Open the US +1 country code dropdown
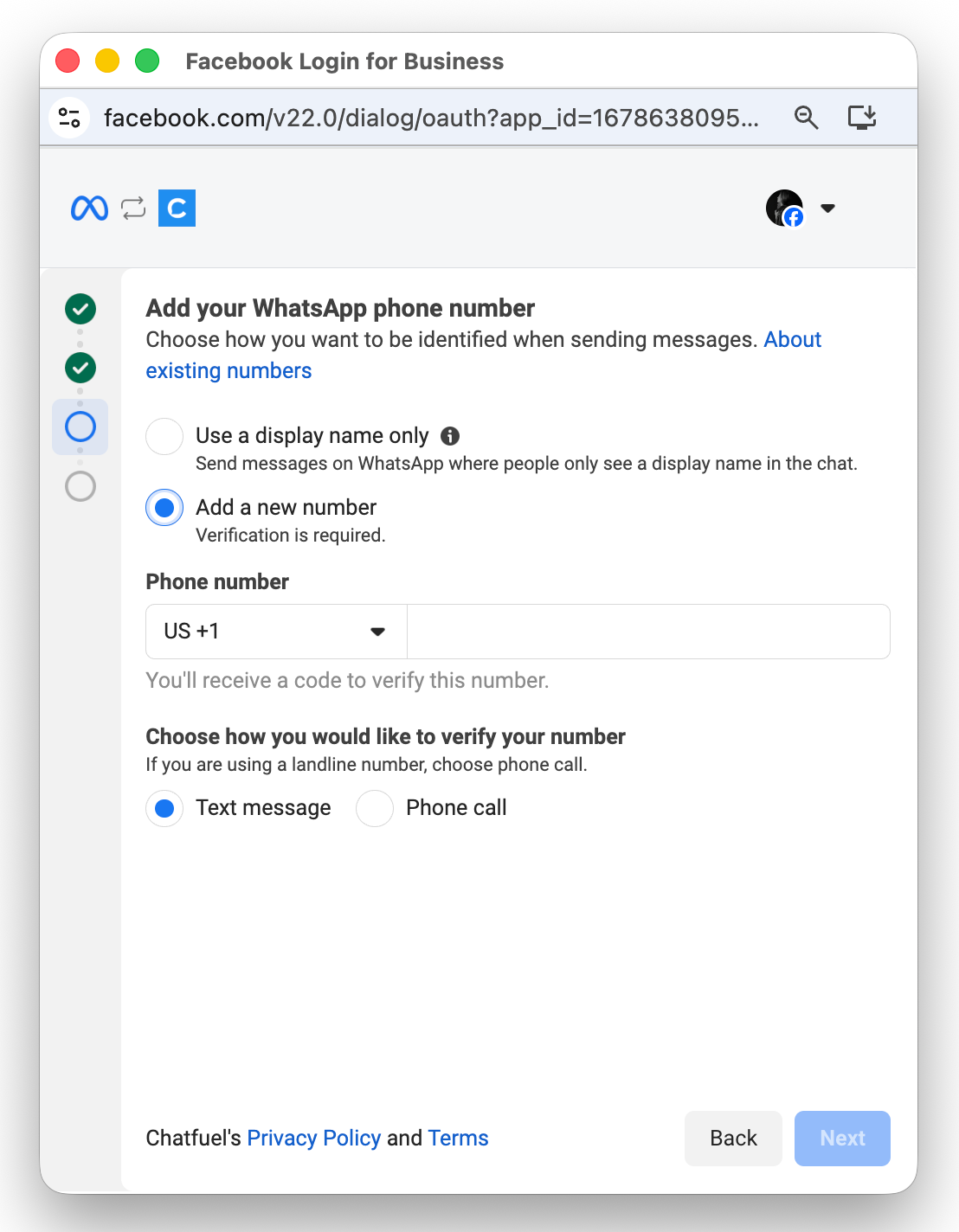The width and height of the screenshot is (959, 1232). [x=276, y=632]
